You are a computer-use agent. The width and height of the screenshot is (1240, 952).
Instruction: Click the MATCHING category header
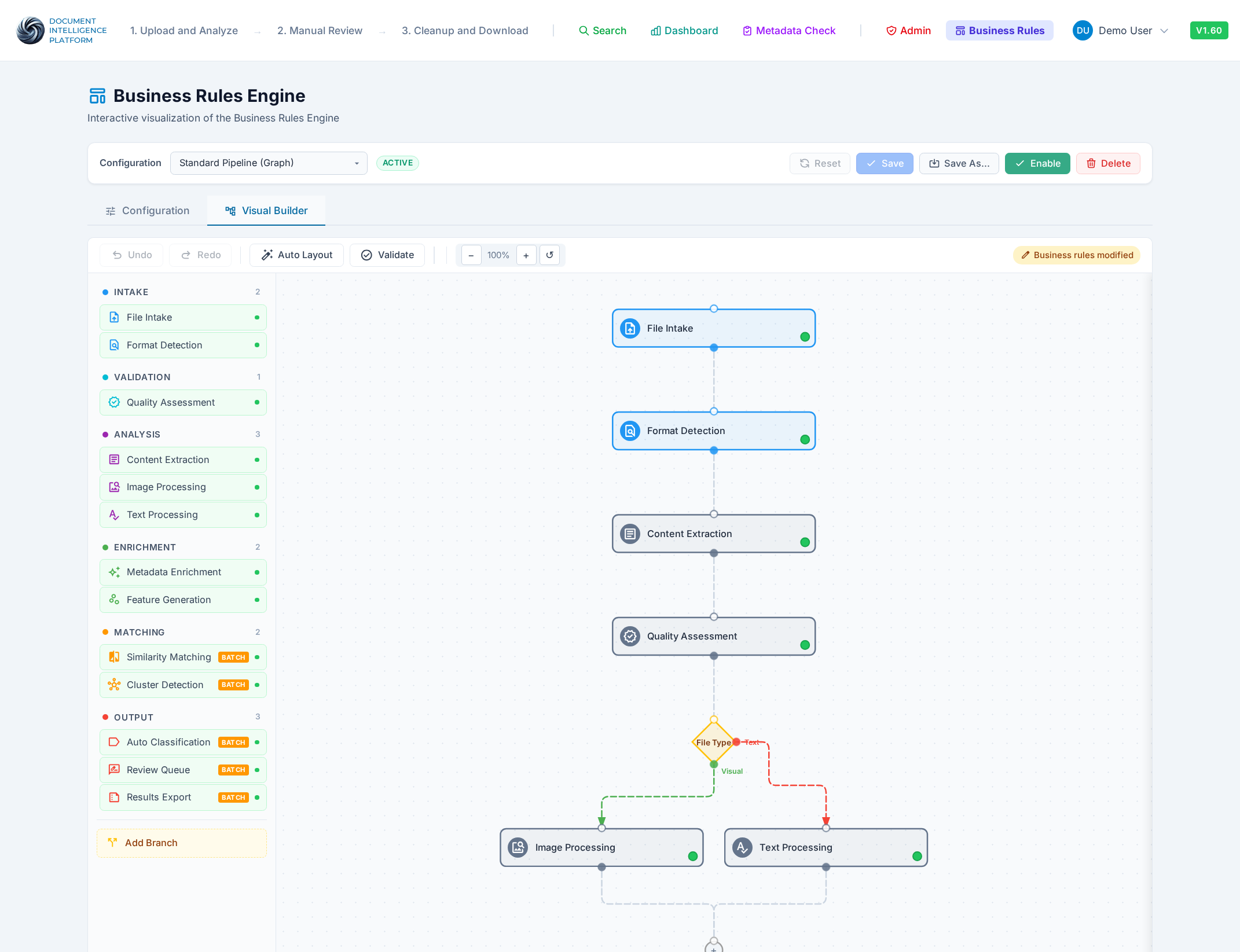(x=182, y=633)
